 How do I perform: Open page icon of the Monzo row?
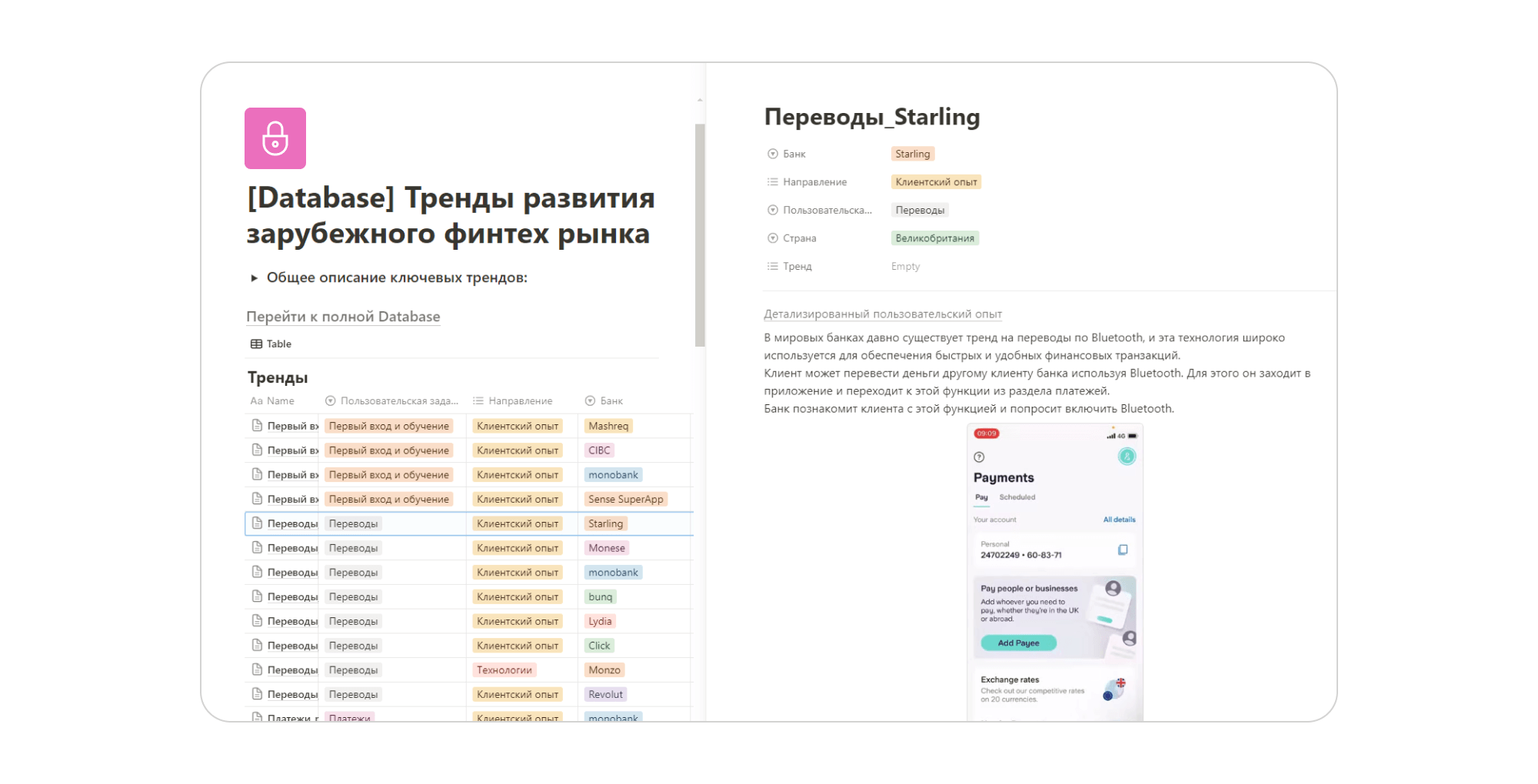coord(258,670)
